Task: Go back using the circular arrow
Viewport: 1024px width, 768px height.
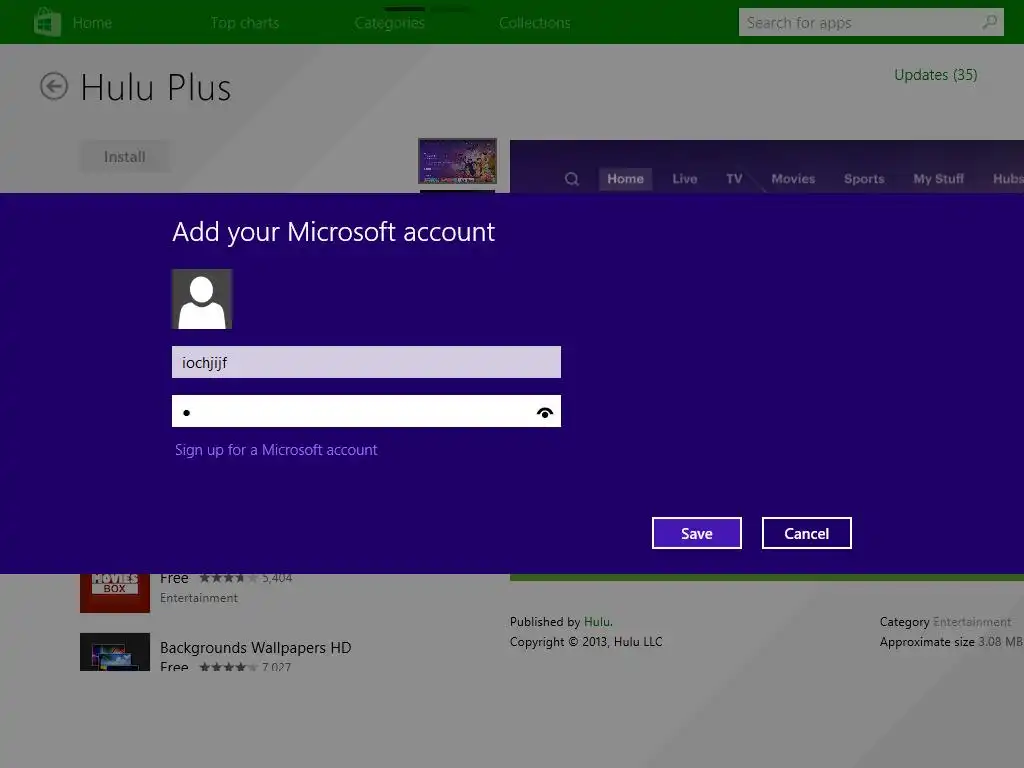Action: (x=54, y=86)
